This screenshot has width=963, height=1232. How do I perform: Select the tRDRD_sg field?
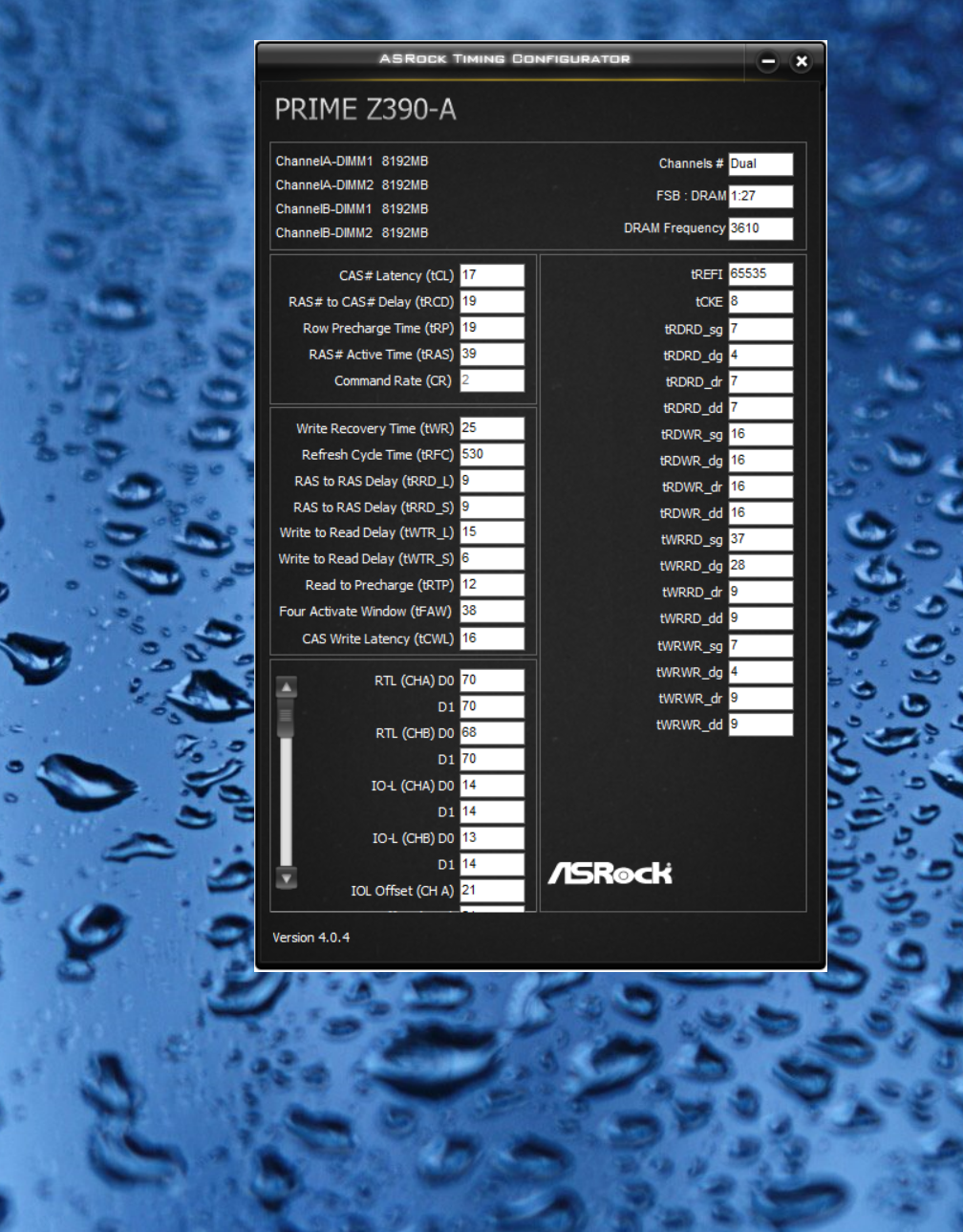tap(760, 330)
